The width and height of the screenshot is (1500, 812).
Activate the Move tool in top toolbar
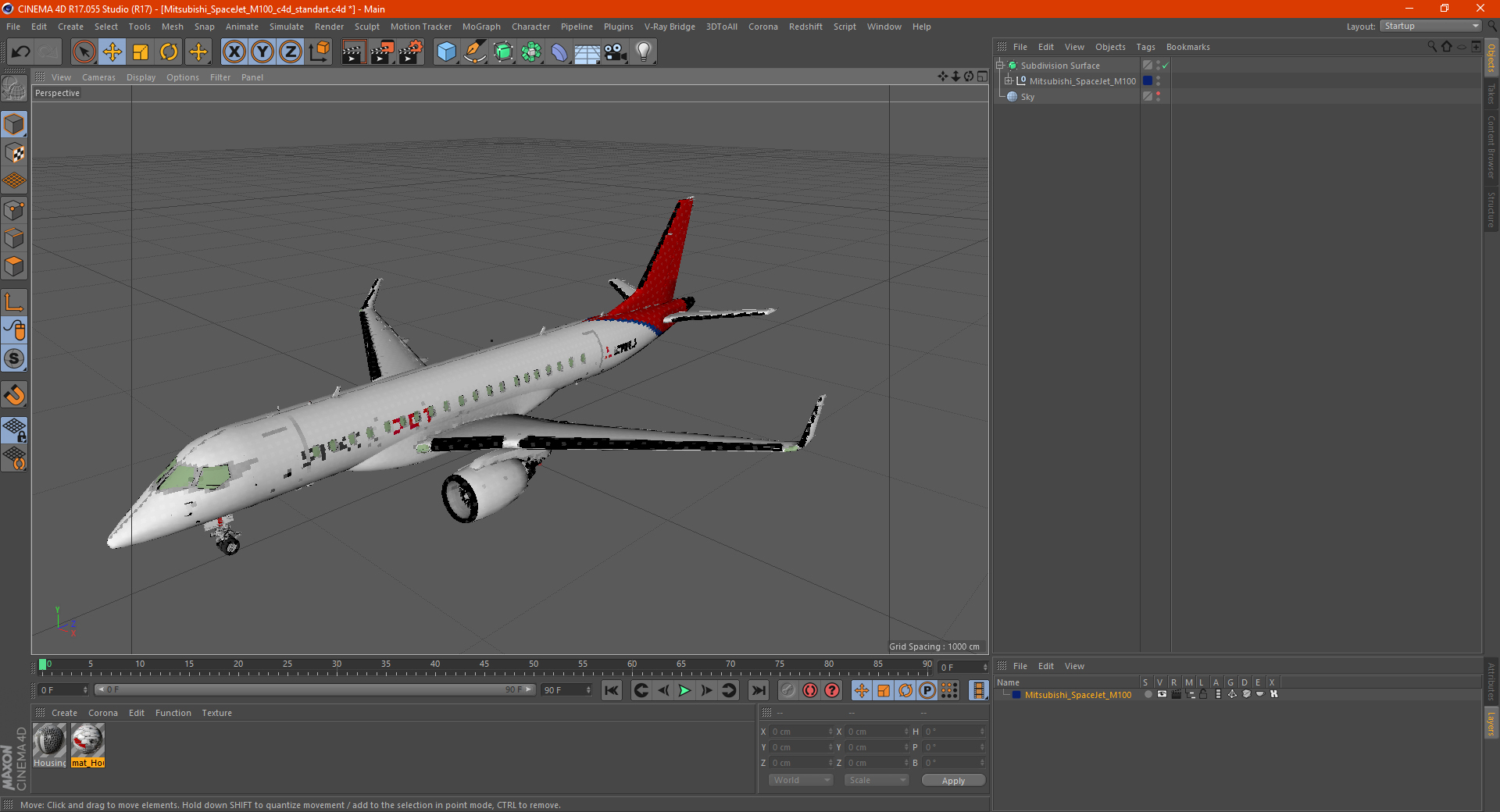click(112, 52)
